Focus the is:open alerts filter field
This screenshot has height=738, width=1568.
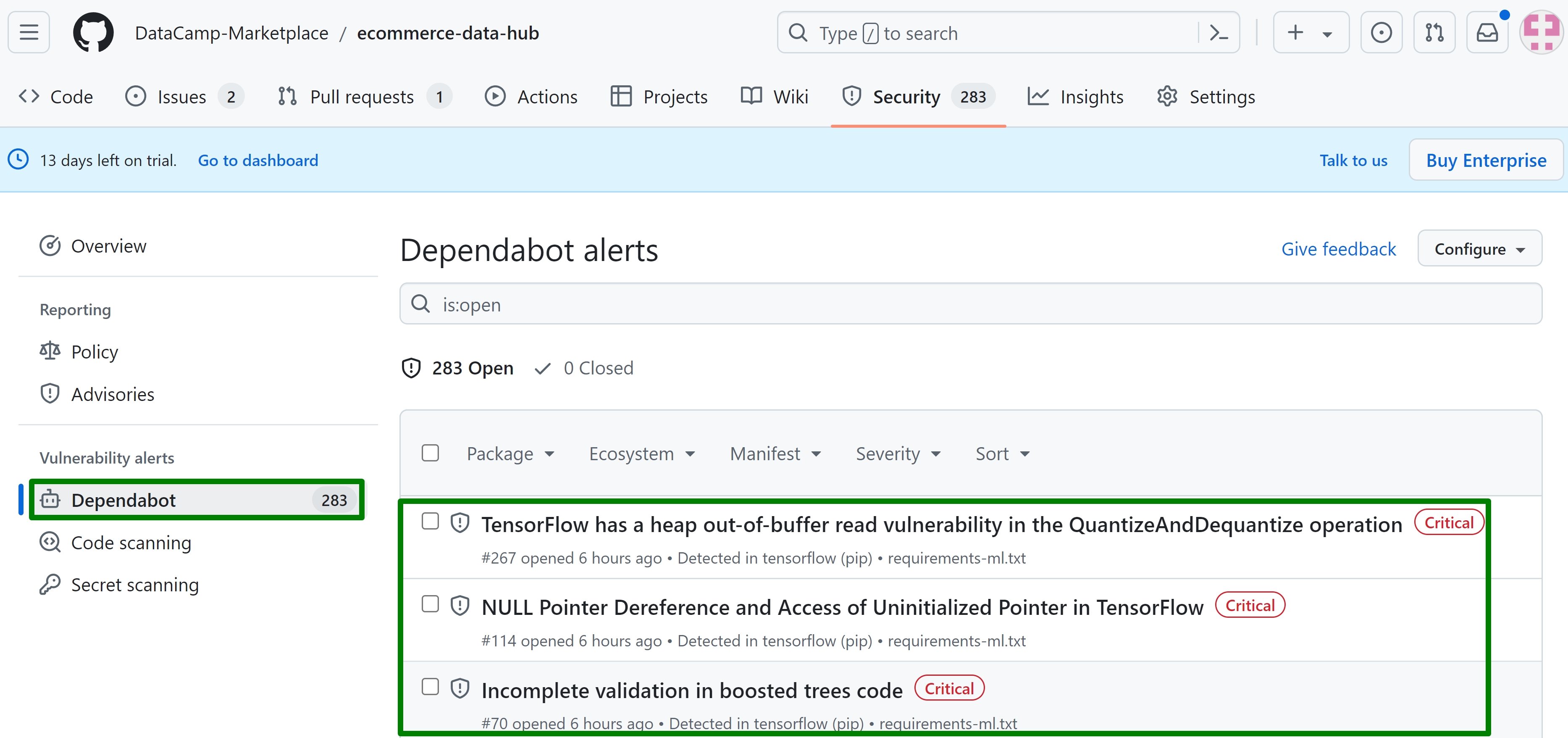(x=971, y=303)
